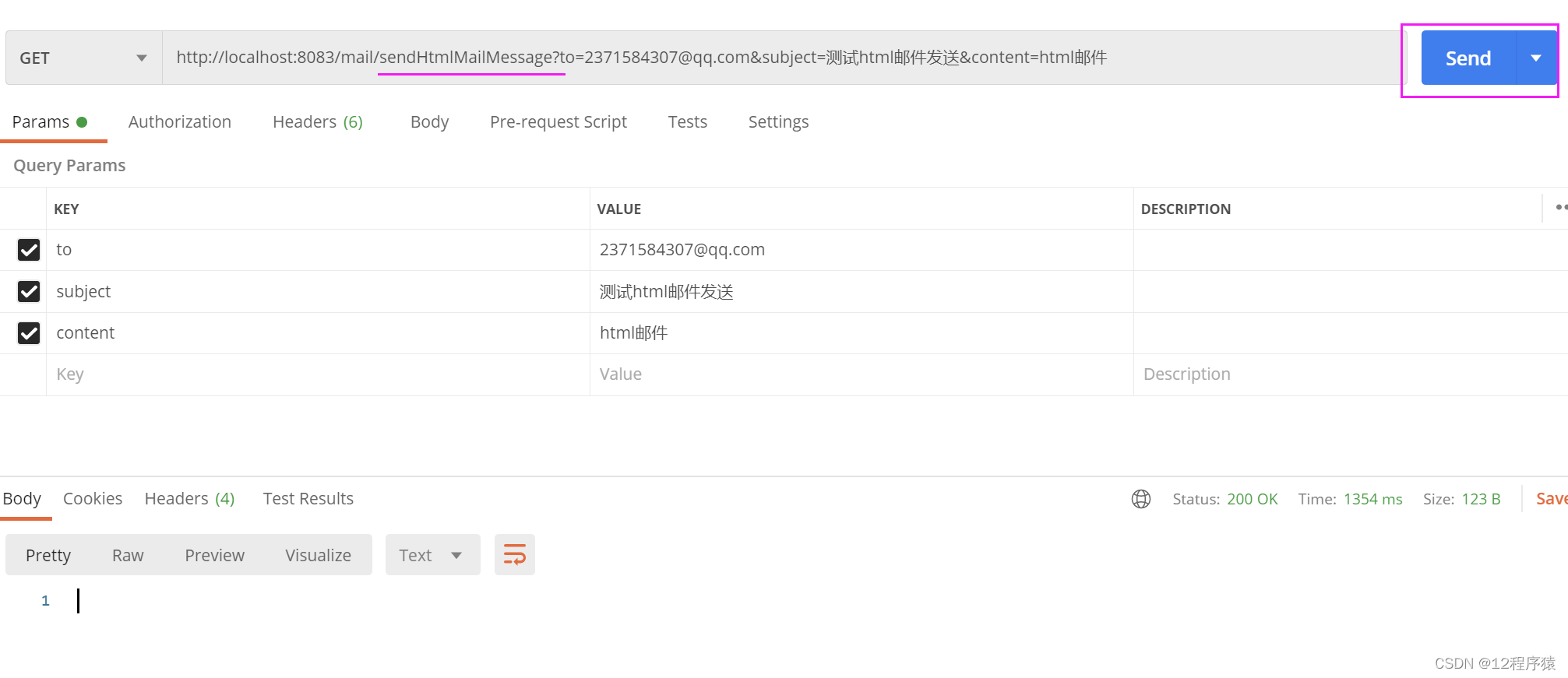Uncheck the 'to' query parameter checkbox
The image size is (1568, 678).
[29, 250]
